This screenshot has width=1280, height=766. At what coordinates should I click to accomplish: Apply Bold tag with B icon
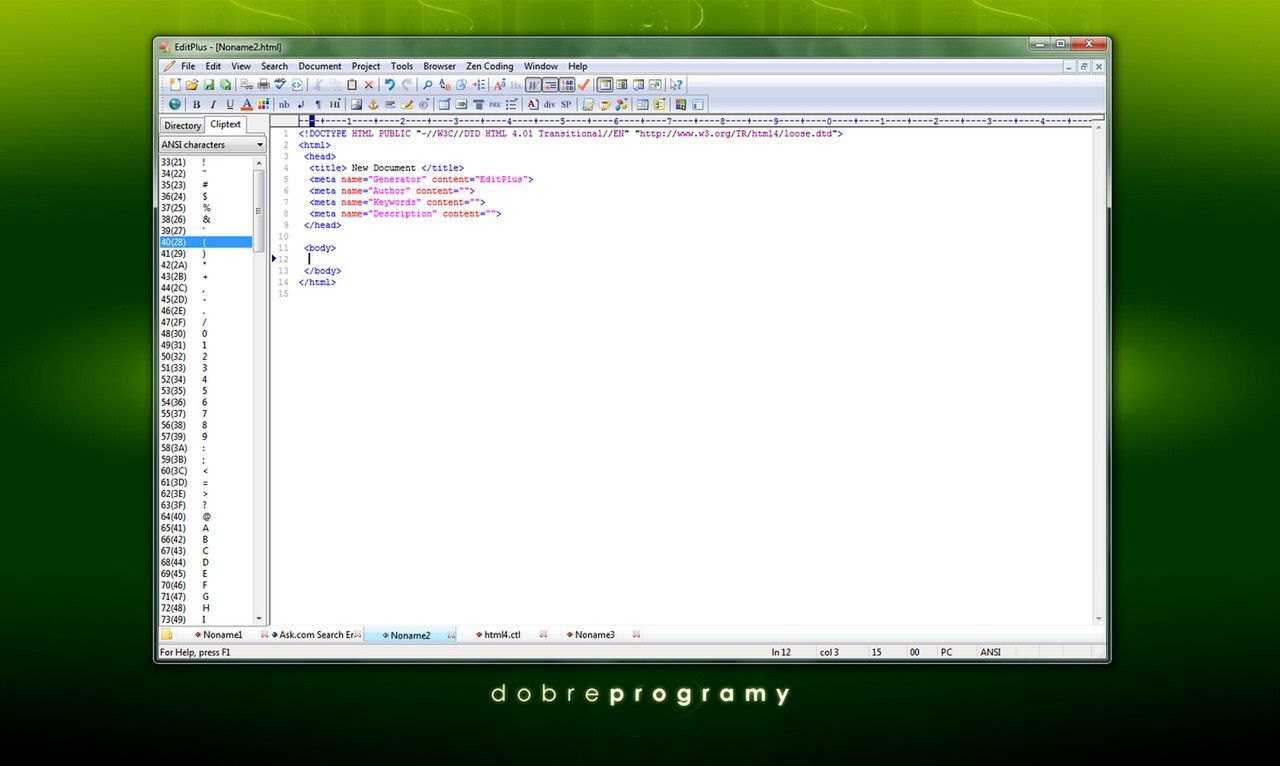(196, 104)
